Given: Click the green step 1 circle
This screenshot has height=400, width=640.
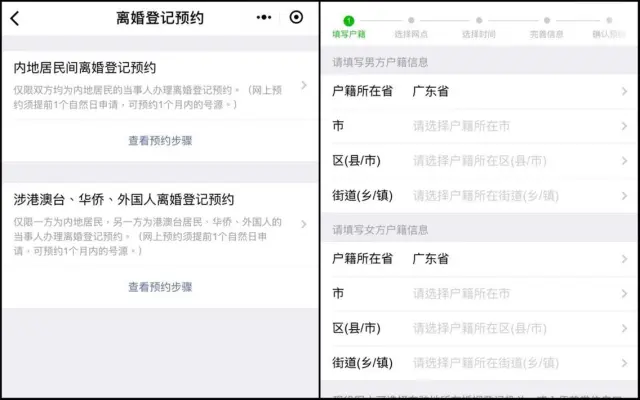Looking at the screenshot, I should [x=349, y=20].
